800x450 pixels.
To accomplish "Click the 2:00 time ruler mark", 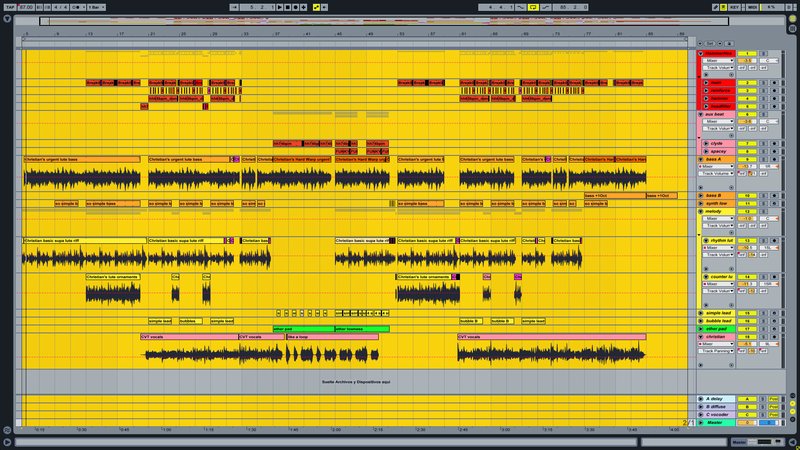I will 336,430.
